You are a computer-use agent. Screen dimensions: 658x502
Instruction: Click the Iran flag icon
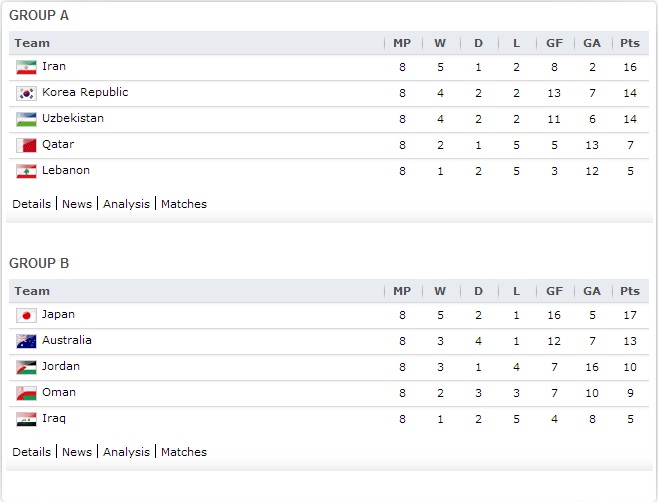click(x=26, y=67)
